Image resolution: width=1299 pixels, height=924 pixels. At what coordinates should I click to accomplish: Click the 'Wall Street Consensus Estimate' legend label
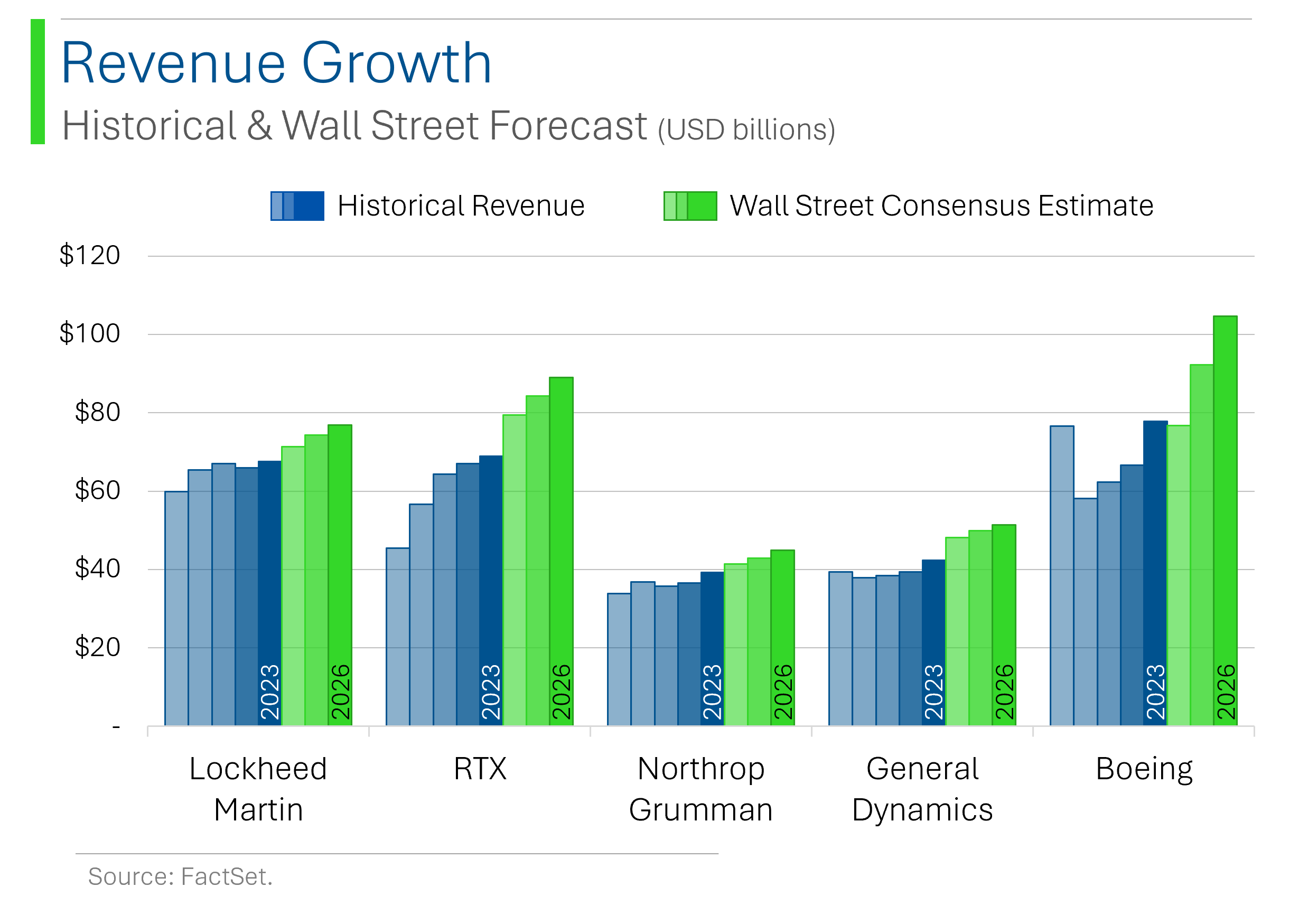(941, 206)
